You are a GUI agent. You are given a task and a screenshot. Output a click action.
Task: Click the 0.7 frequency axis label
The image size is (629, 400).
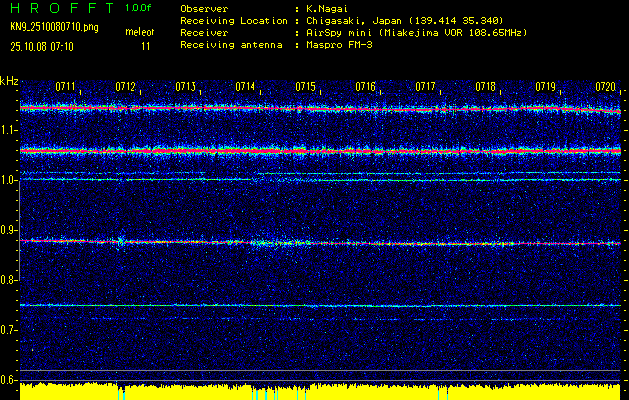tap(9, 329)
